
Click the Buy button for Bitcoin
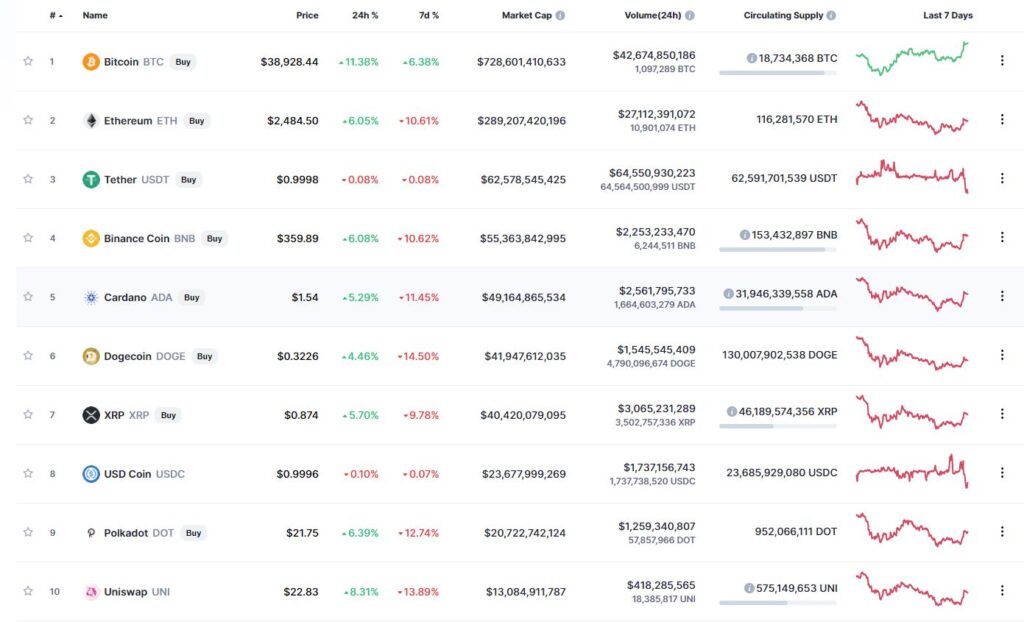pyautogui.click(x=183, y=62)
